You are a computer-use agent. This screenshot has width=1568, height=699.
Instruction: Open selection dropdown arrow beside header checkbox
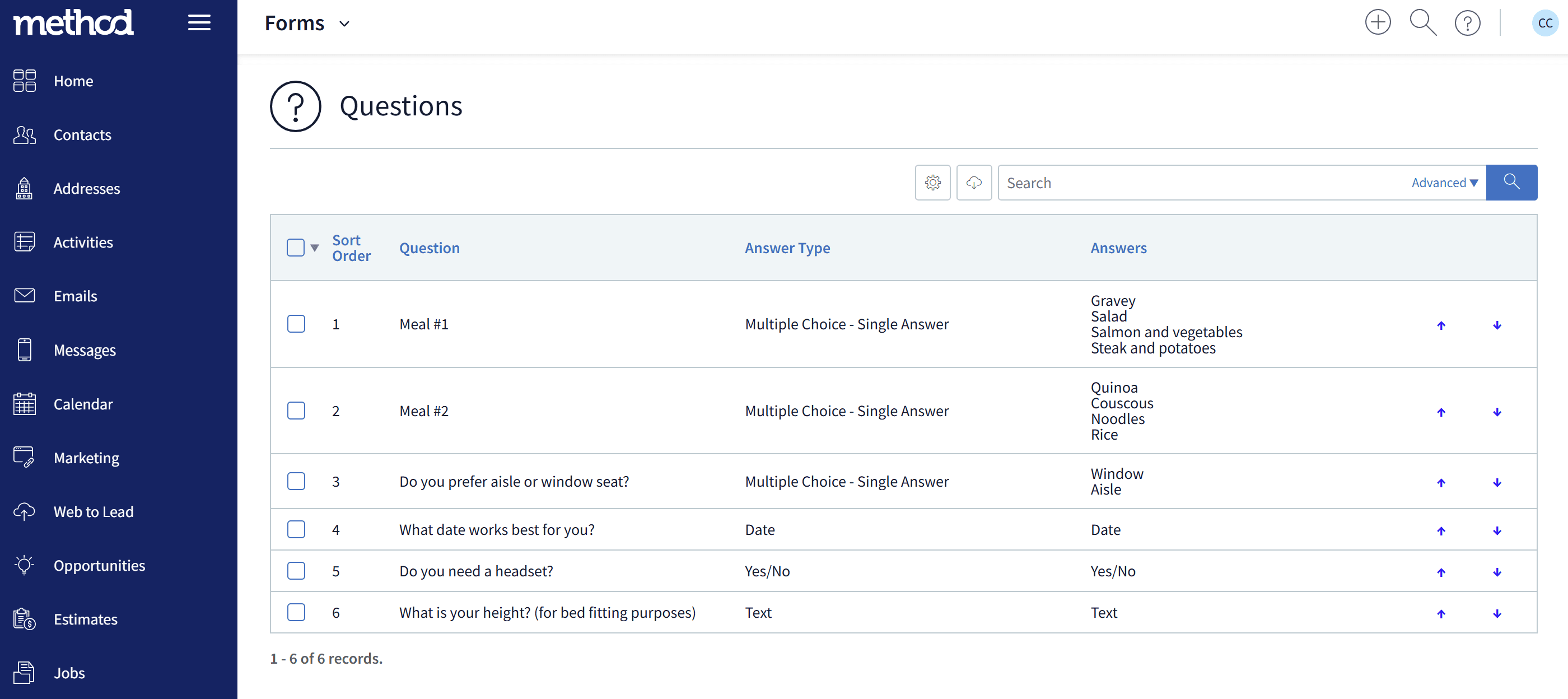[x=315, y=248]
